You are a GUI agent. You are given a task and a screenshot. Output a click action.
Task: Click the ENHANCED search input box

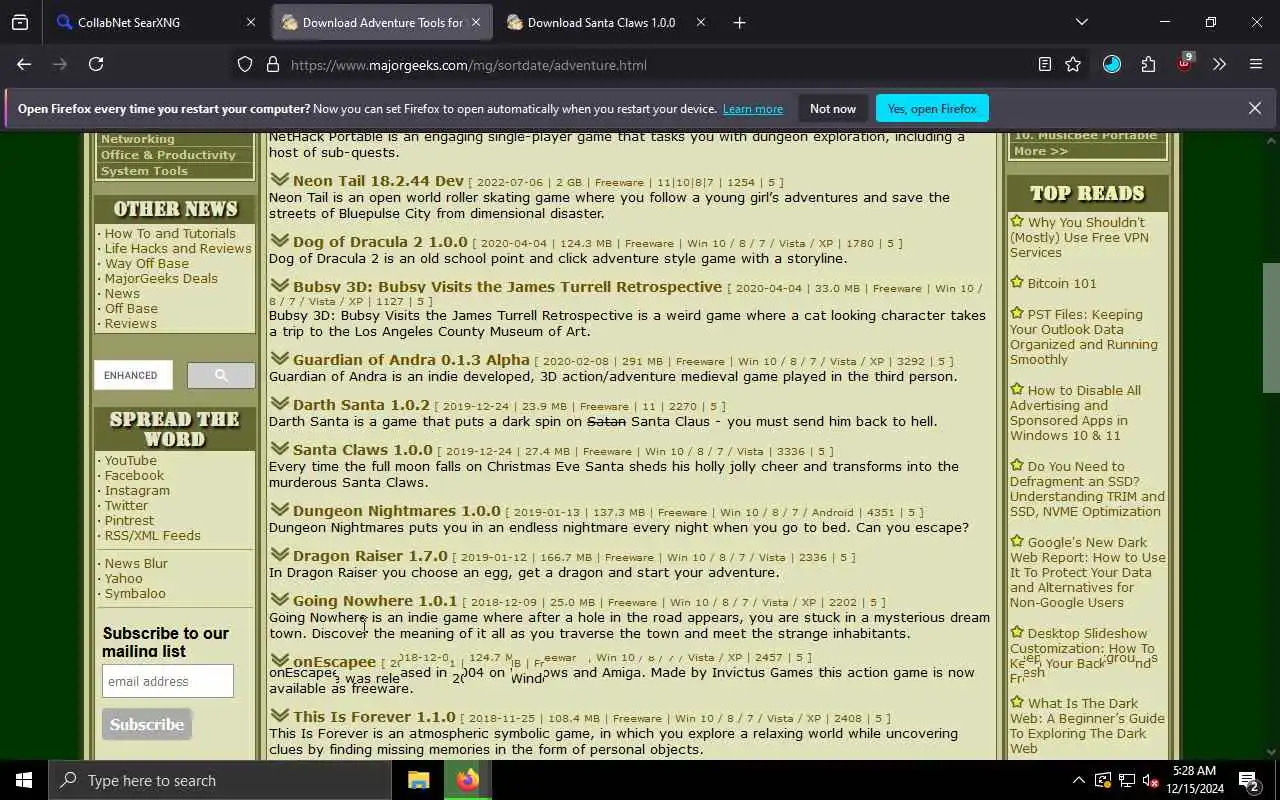click(x=133, y=375)
